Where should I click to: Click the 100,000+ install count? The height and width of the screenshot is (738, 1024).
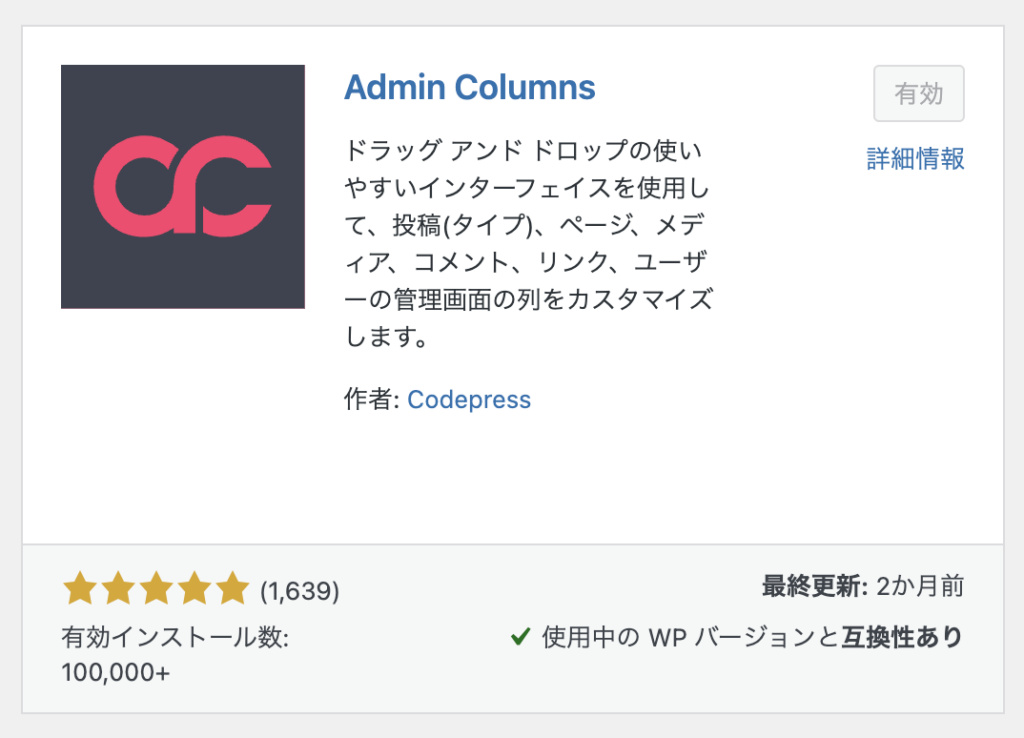click(x=116, y=672)
